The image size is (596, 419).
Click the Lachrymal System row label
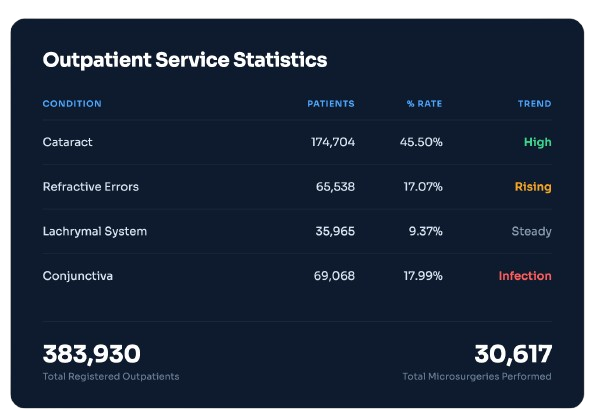(x=95, y=231)
